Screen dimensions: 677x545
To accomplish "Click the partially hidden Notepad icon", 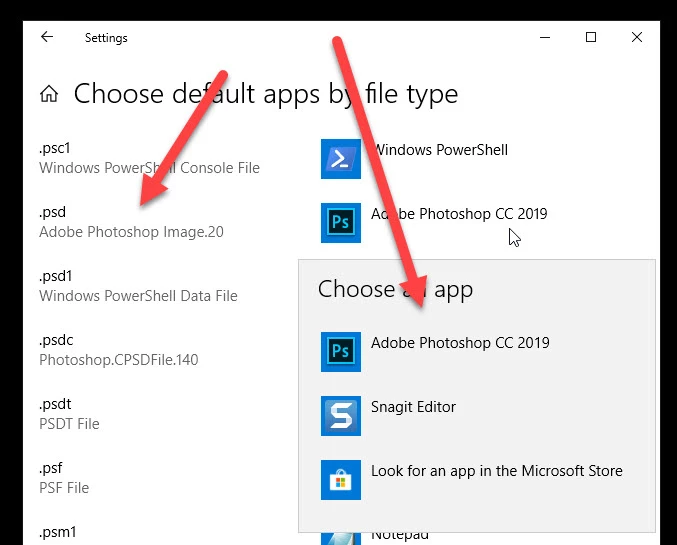I will click(x=341, y=539).
